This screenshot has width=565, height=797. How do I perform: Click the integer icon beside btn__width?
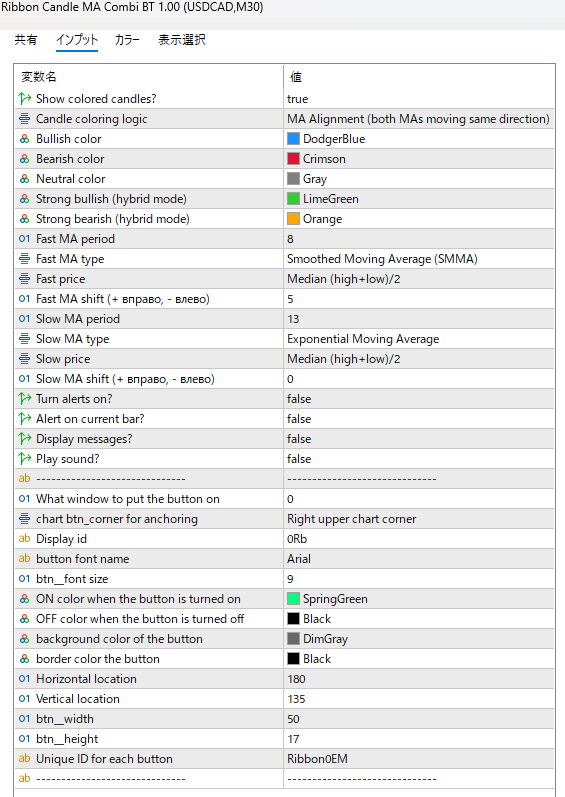tap(24, 719)
